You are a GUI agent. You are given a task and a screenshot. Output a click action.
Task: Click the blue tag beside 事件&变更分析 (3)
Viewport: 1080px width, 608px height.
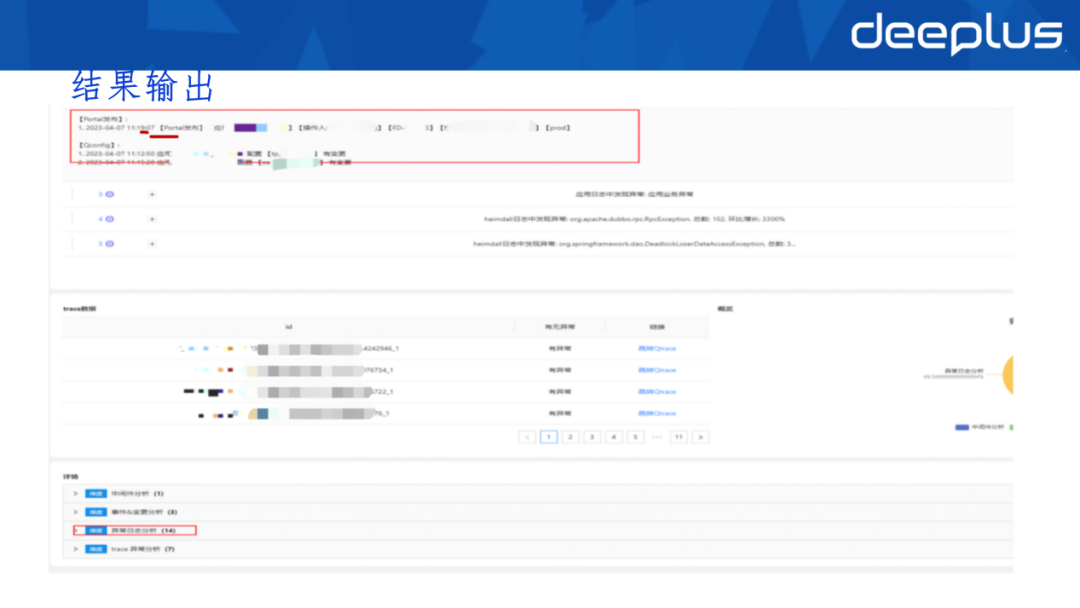96,512
